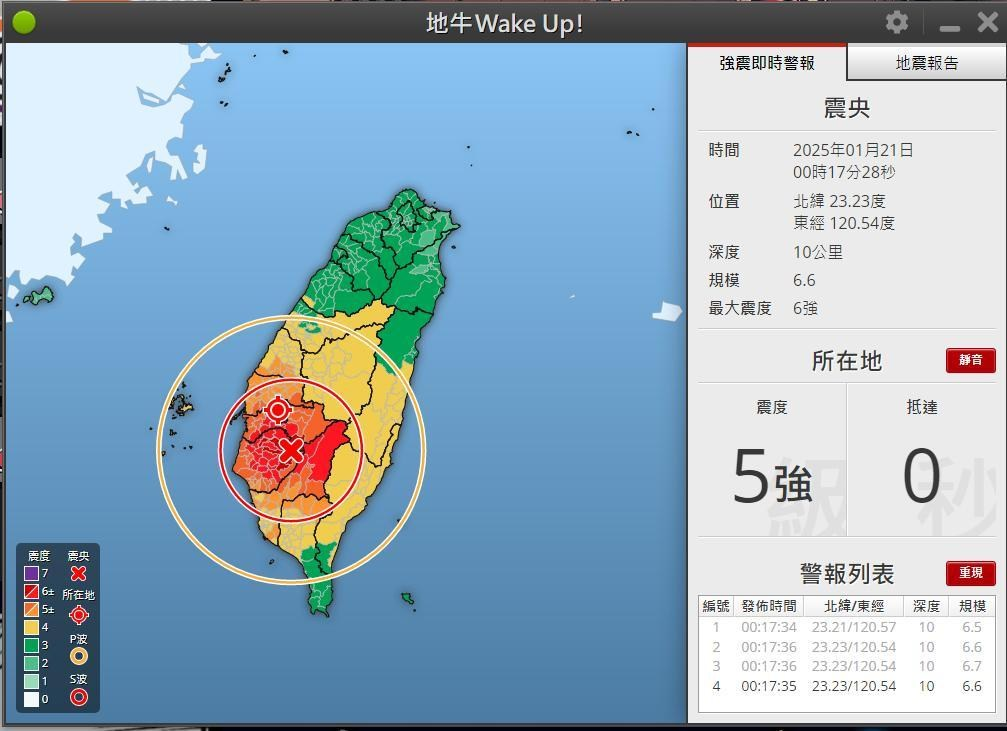Select alert row 4 with magnitude 6.6

(x=846, y=686)
